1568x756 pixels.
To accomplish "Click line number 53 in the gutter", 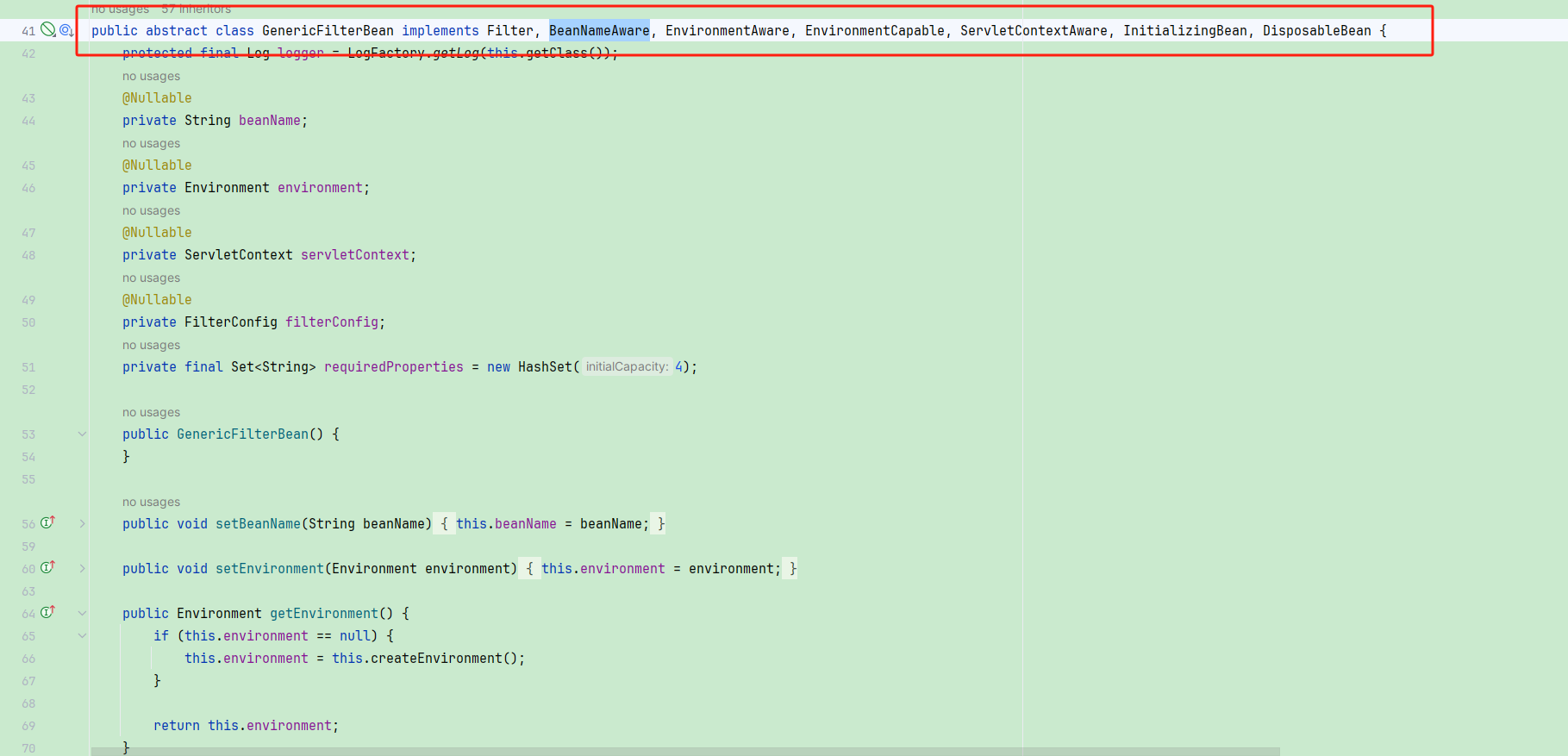I will click(x=28, y=434).
